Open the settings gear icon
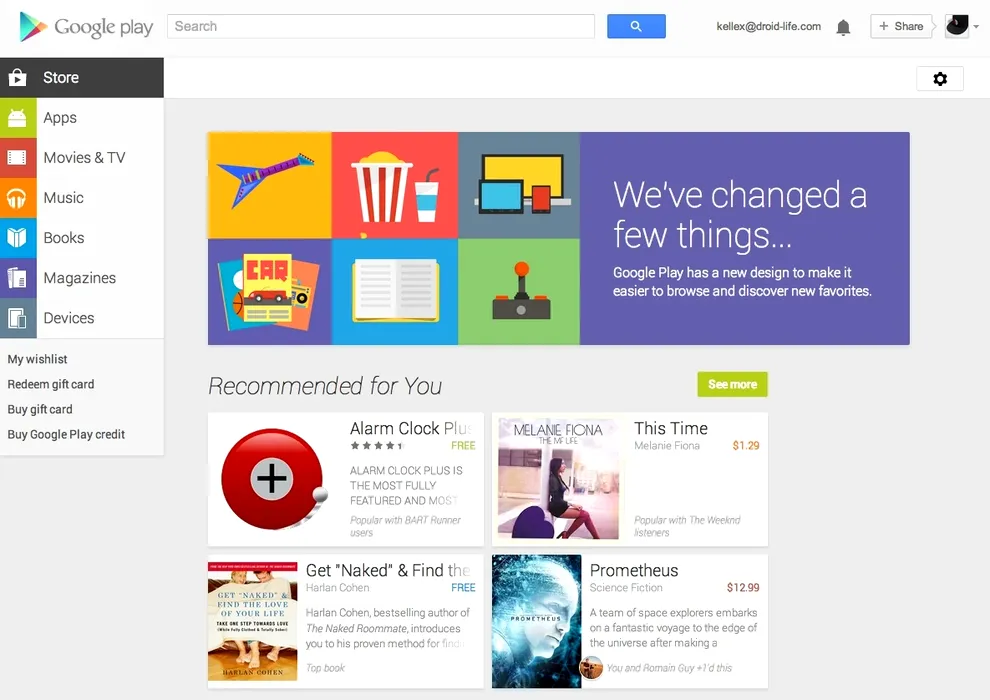The image size is (990, 700). coord(939,79)
